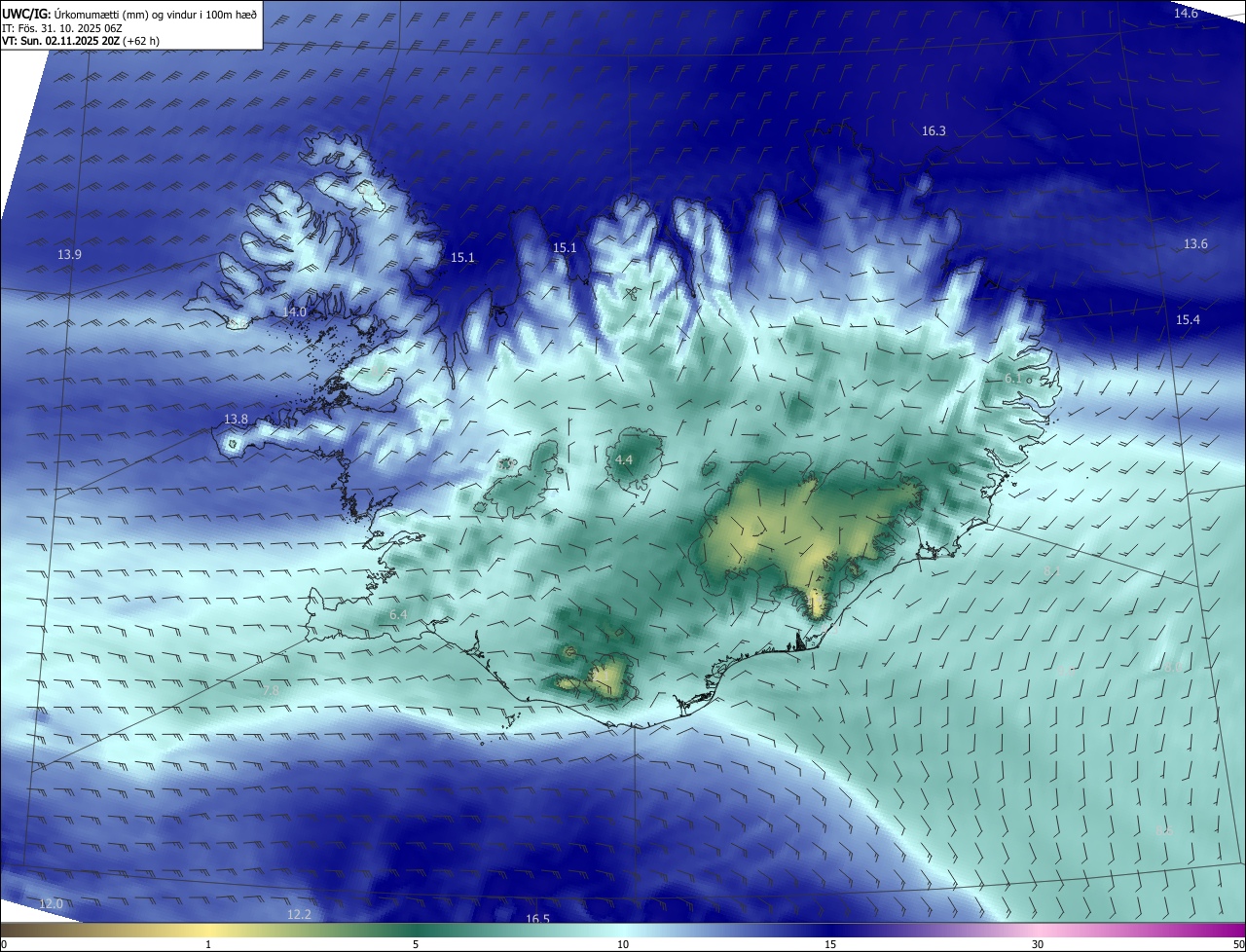Click the map value label 15.4
The image size is (1246, 952).
point(1188,320)
